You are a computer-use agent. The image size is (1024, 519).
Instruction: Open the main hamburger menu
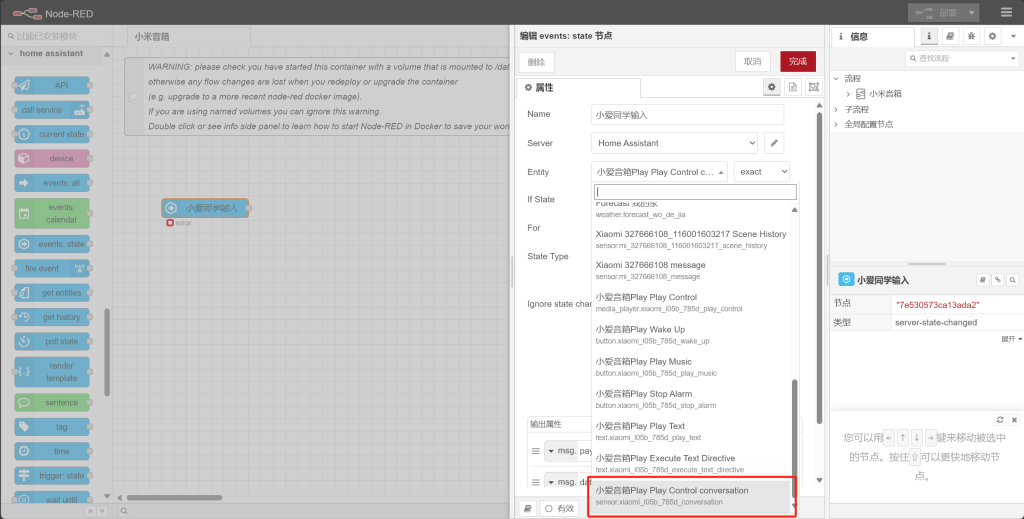point(1006,12)
